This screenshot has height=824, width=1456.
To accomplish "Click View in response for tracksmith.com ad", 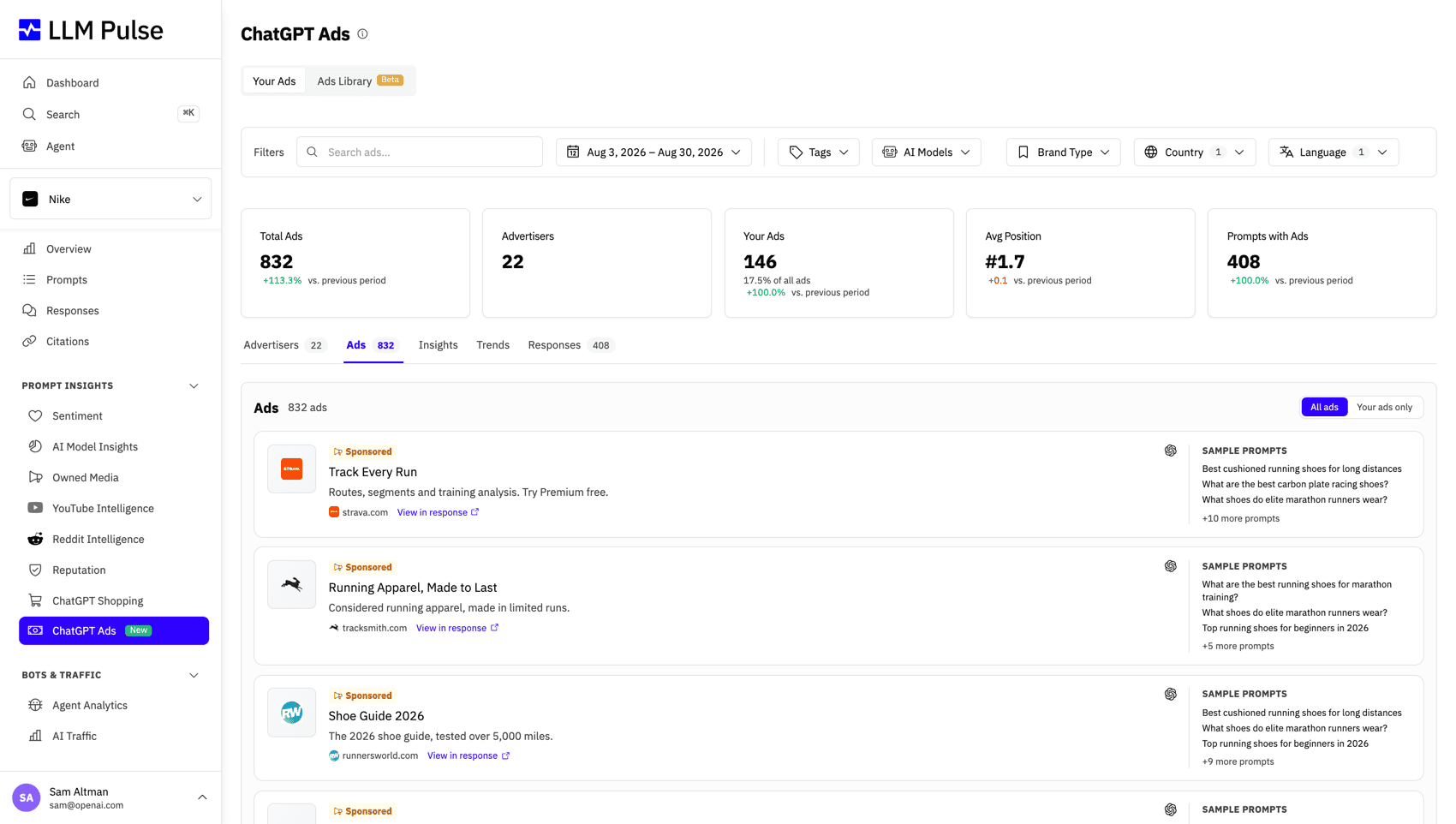I will click(457, 628).
